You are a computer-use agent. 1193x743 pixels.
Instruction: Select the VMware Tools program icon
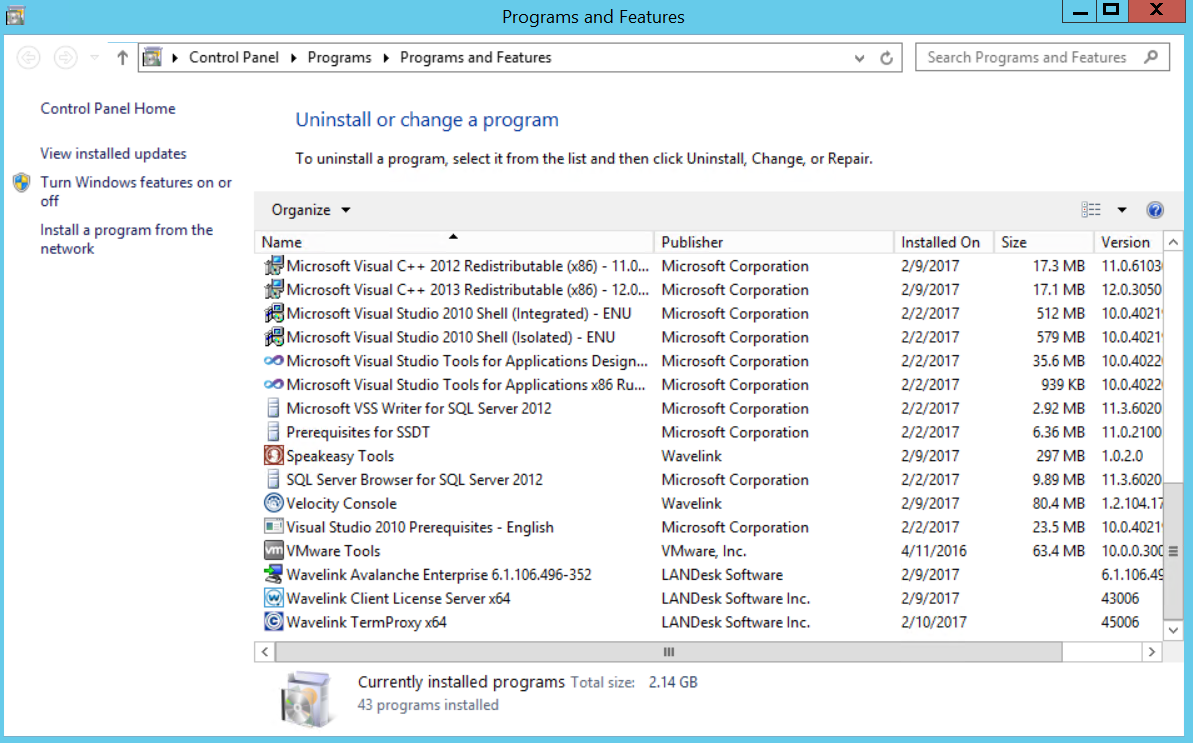click(272, 550)
